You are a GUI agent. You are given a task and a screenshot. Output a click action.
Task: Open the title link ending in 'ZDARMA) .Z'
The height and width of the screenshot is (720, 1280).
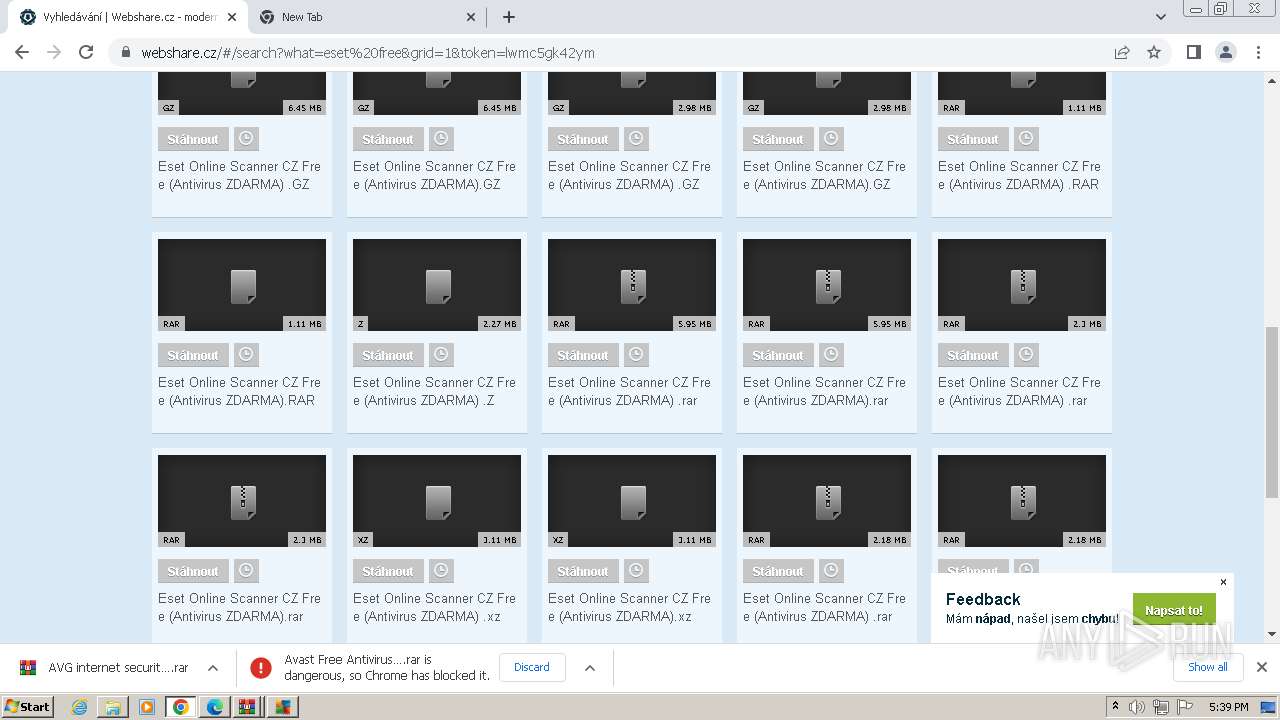coord(434,391)
